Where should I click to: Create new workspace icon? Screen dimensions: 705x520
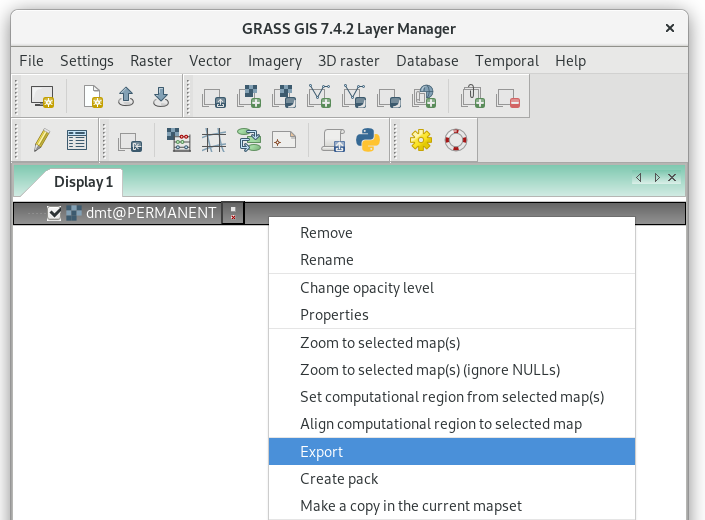[93, 97]
